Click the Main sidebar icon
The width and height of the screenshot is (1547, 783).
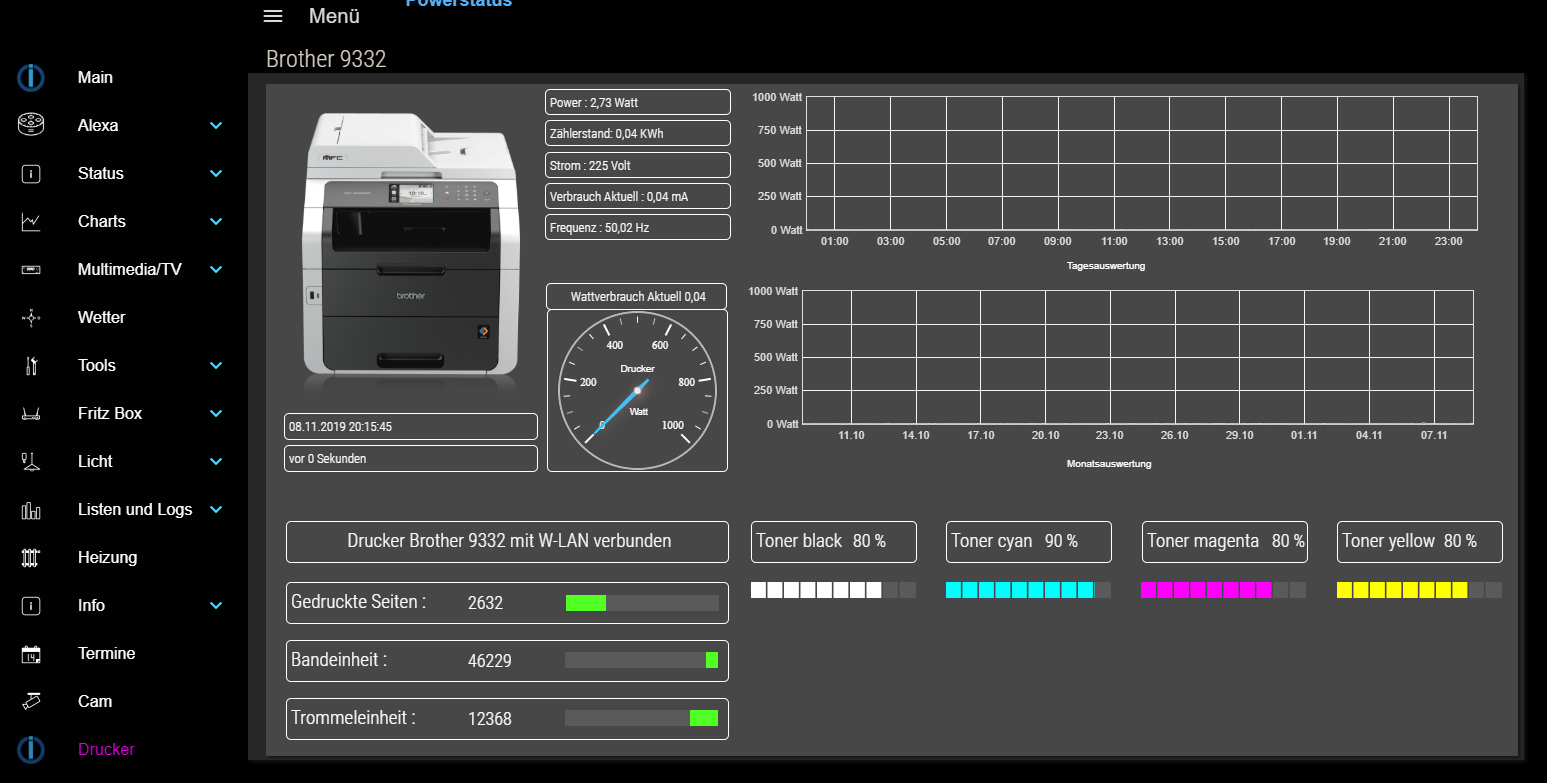coord(31,77)
